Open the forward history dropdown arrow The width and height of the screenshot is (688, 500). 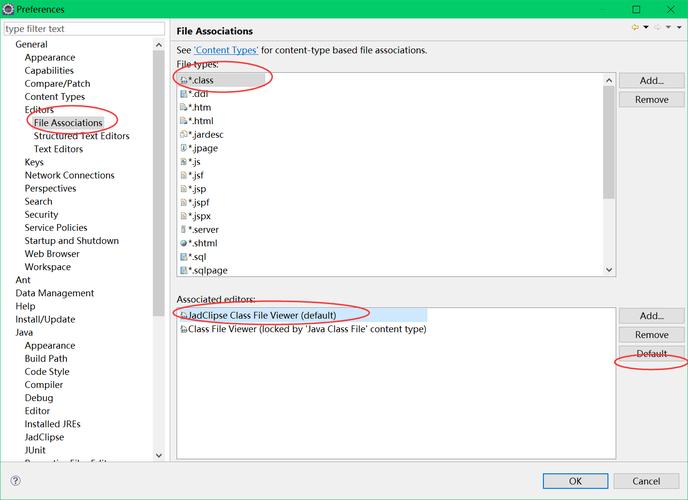click(668, 27)
